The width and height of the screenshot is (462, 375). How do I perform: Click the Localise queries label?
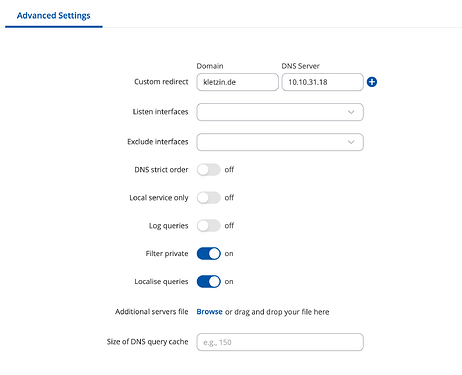(x=161, y=282)
